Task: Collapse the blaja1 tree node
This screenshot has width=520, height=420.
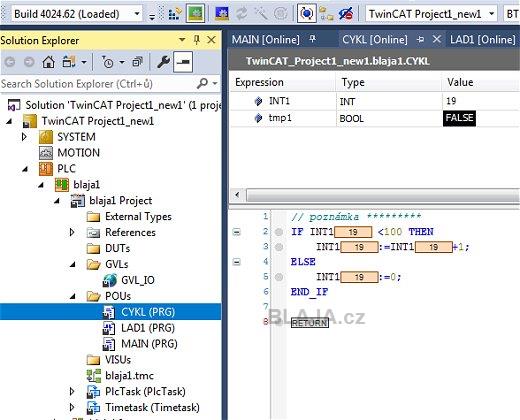Action: [x=41, y=185]
